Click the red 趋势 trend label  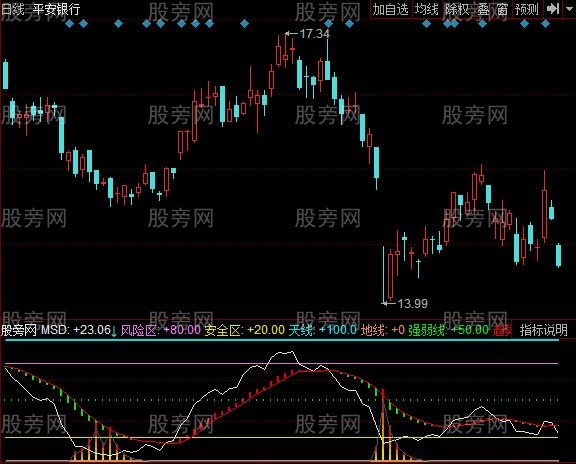click(502, 330)
